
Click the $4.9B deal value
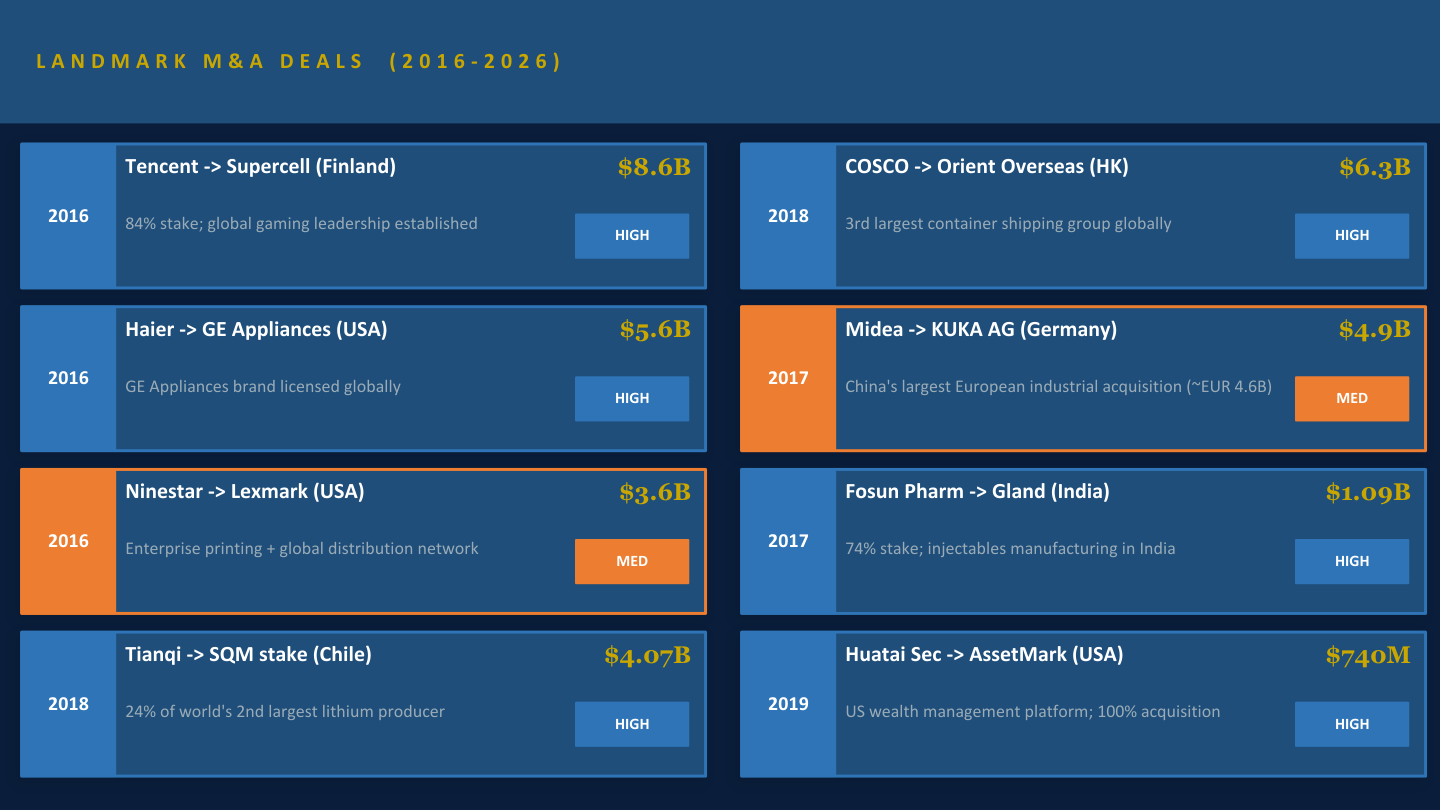pyautogui.click(x=1375, y=330)
